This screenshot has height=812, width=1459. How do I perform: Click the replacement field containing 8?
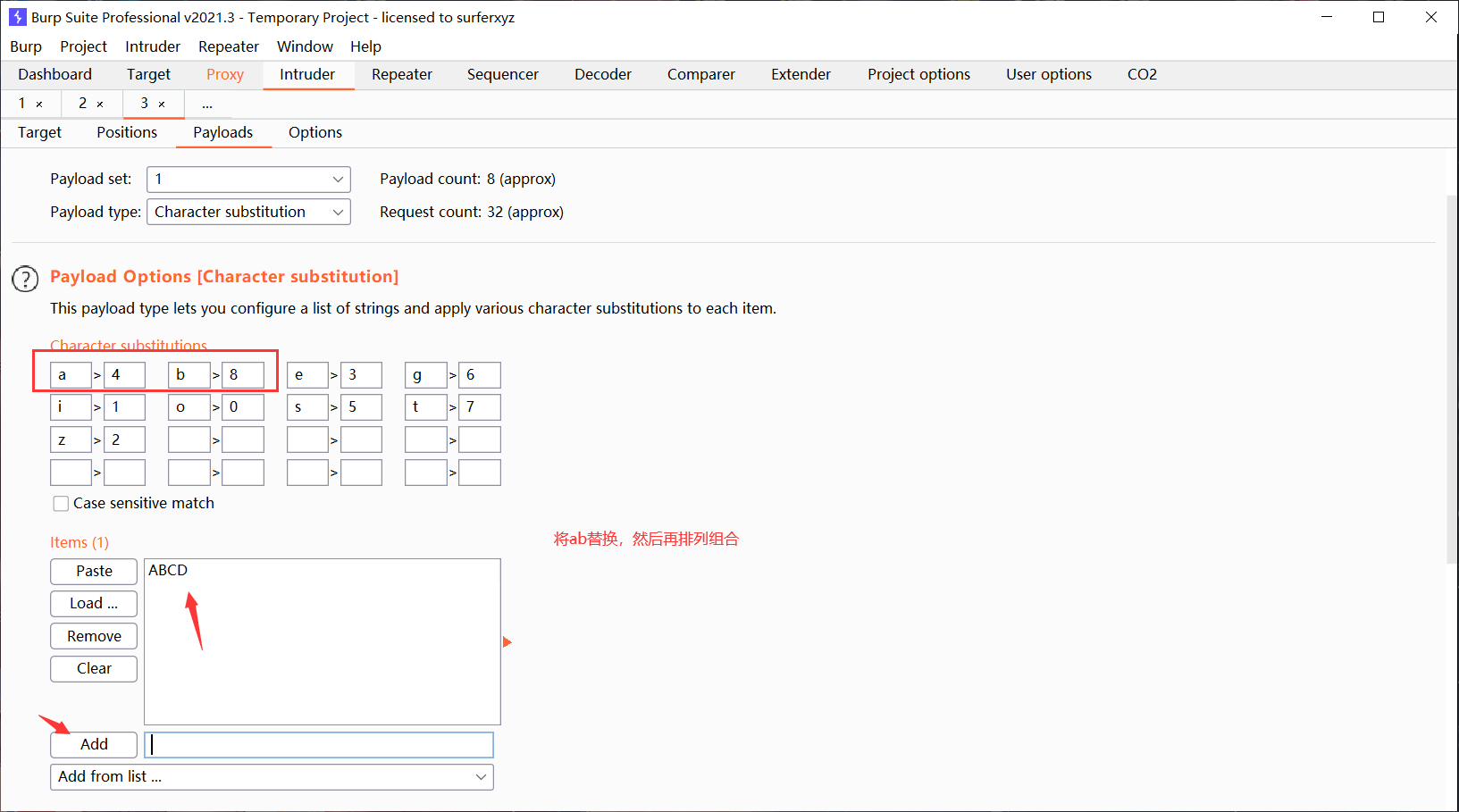(243, 375)
